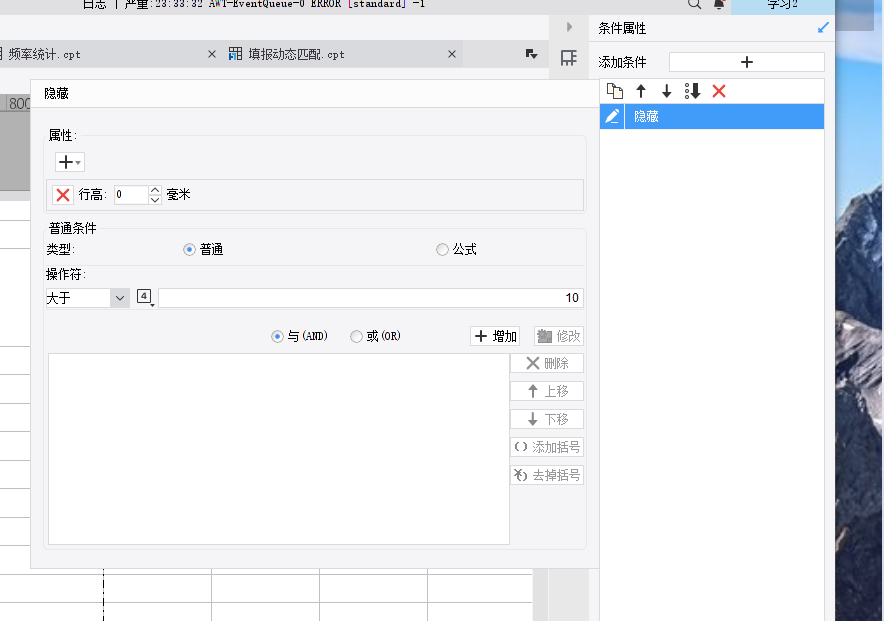
Task: Click the blue pin icon in 条件属性 header
Action: click(x=823, y=28)
